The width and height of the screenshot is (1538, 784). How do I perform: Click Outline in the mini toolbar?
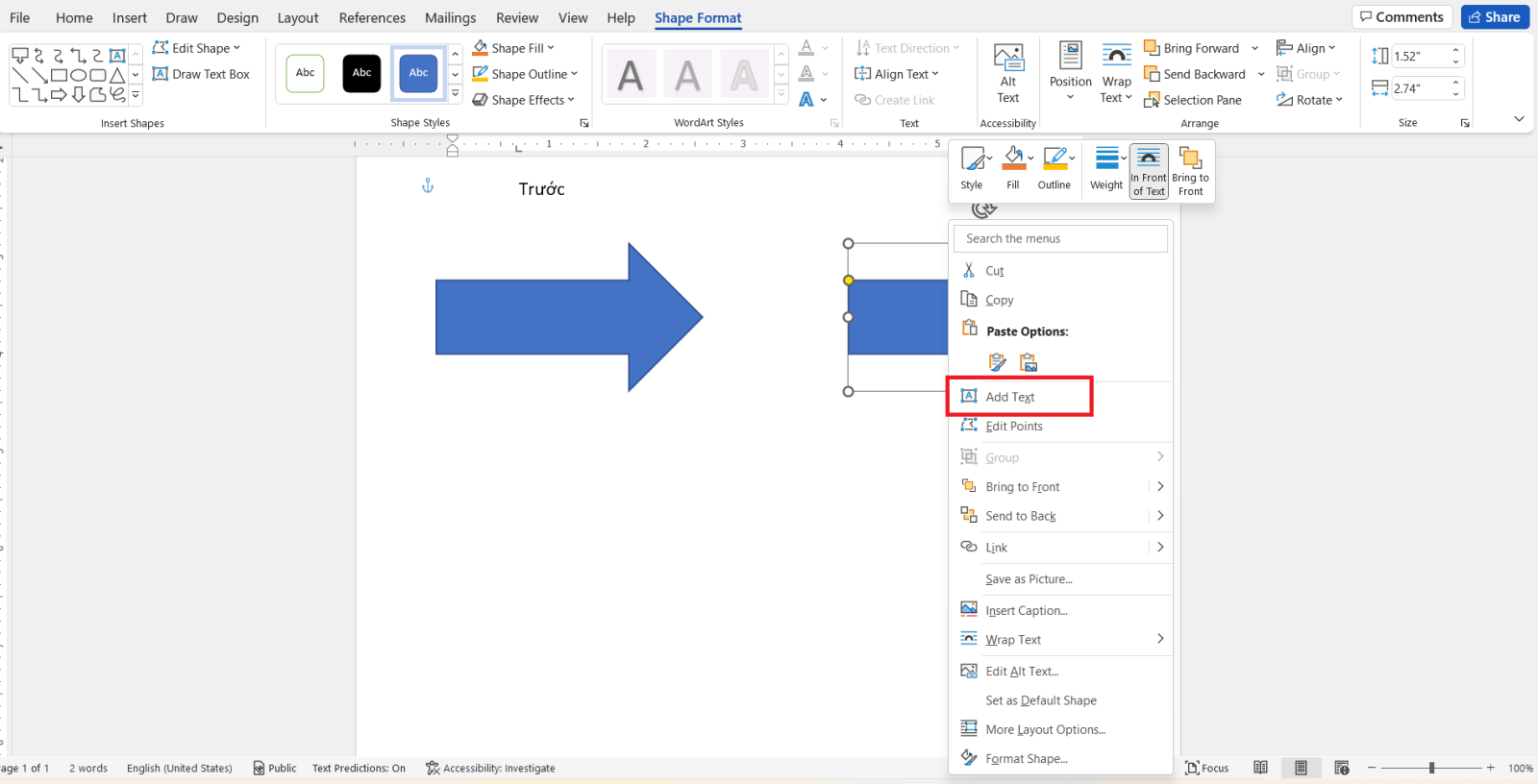1054,168
